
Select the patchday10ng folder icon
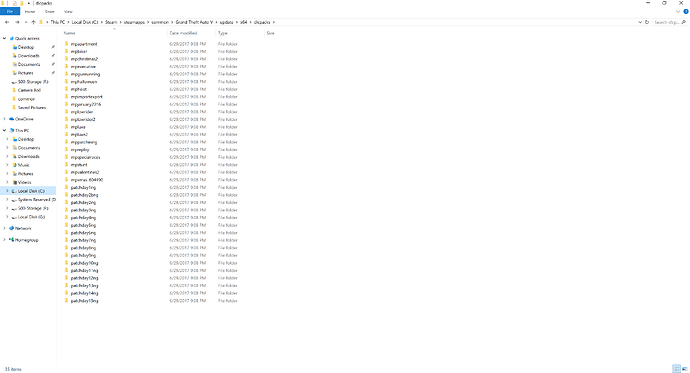(x=66, y=263)
